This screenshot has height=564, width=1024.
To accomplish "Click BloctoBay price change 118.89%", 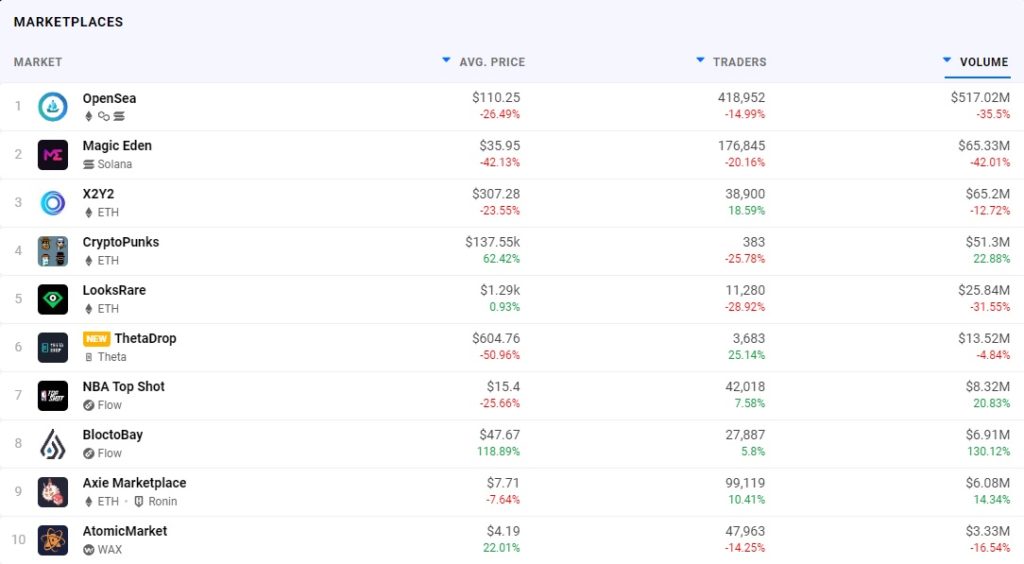I will [498, 452].
